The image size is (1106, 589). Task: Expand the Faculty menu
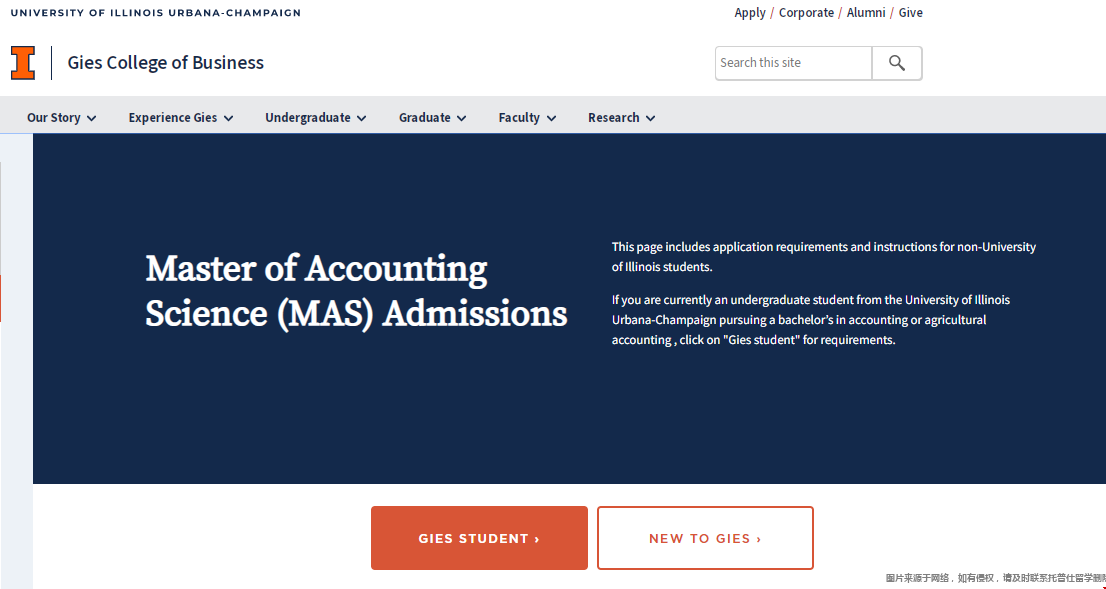(x=527, y=118)
